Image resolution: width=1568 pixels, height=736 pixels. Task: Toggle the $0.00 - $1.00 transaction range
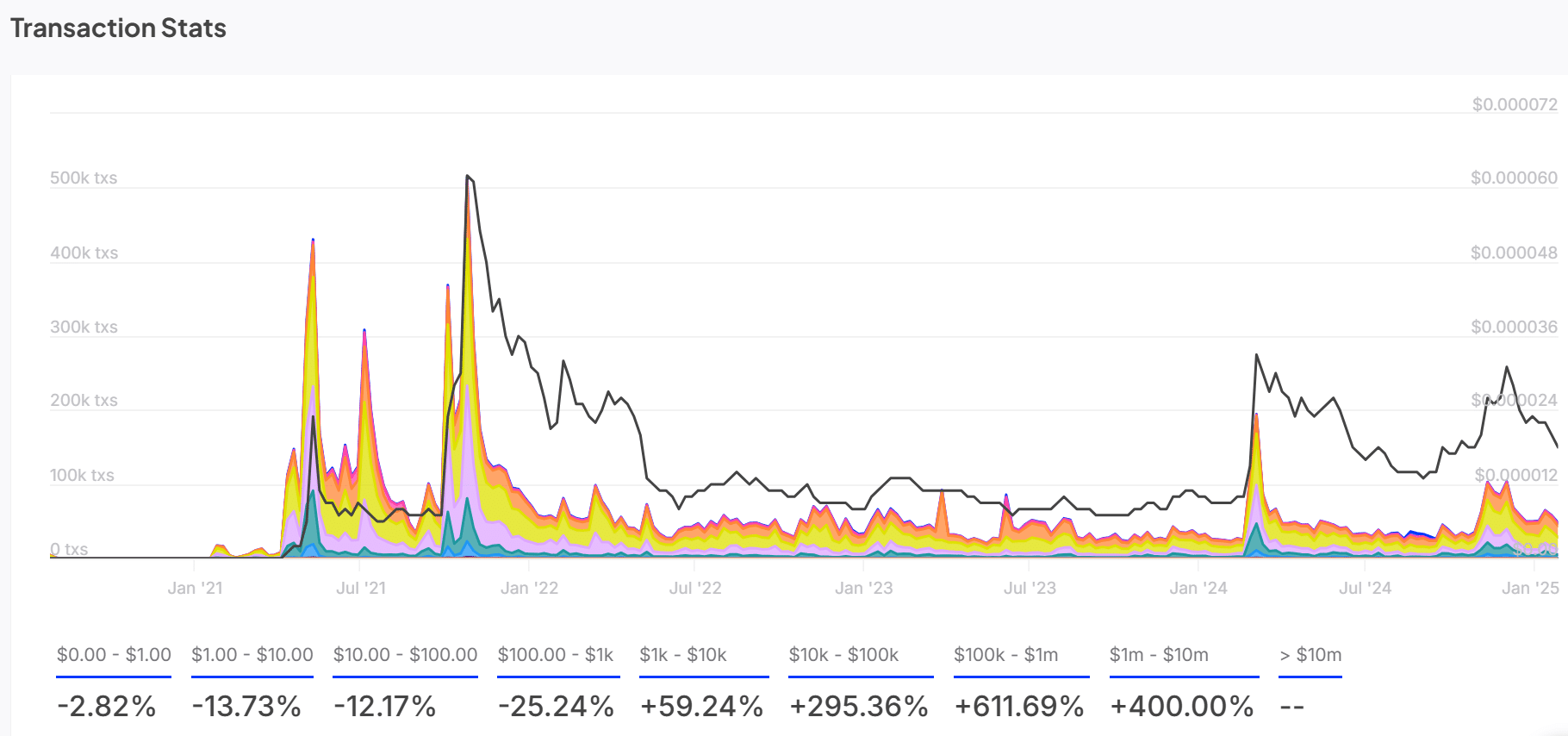click(x=114, y=655)
